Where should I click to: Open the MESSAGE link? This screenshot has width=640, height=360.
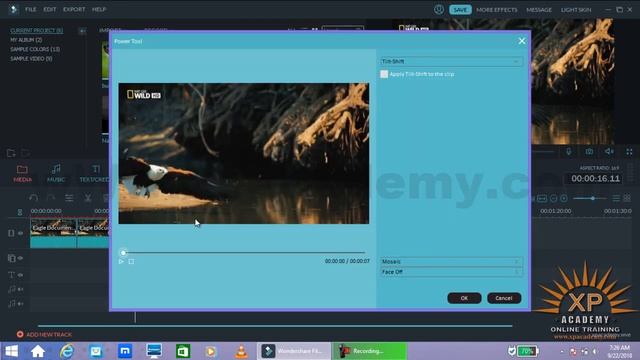(x=539, y=10)
